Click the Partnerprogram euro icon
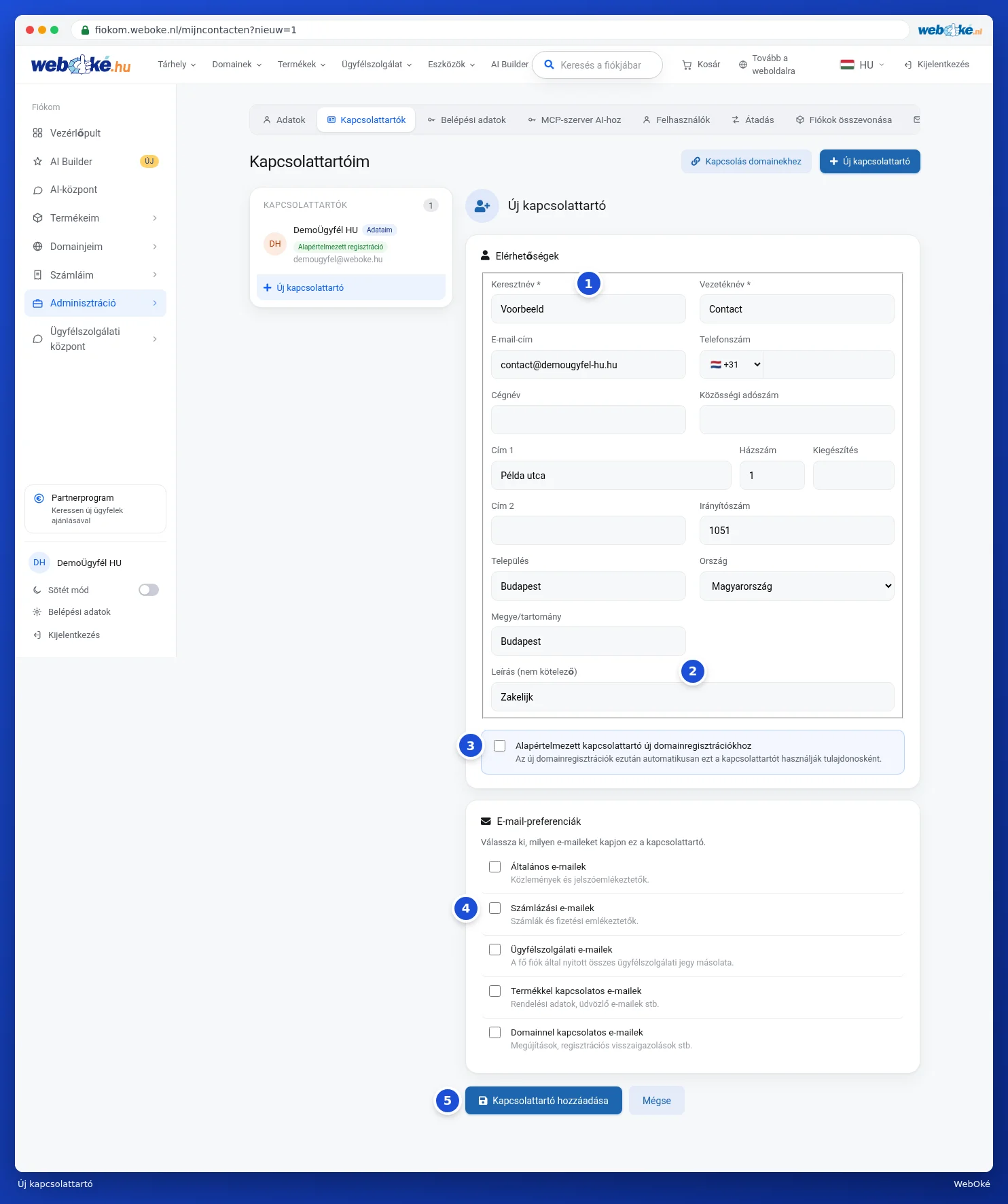This screenshot has width=1008, height=1204. (39, 498)
